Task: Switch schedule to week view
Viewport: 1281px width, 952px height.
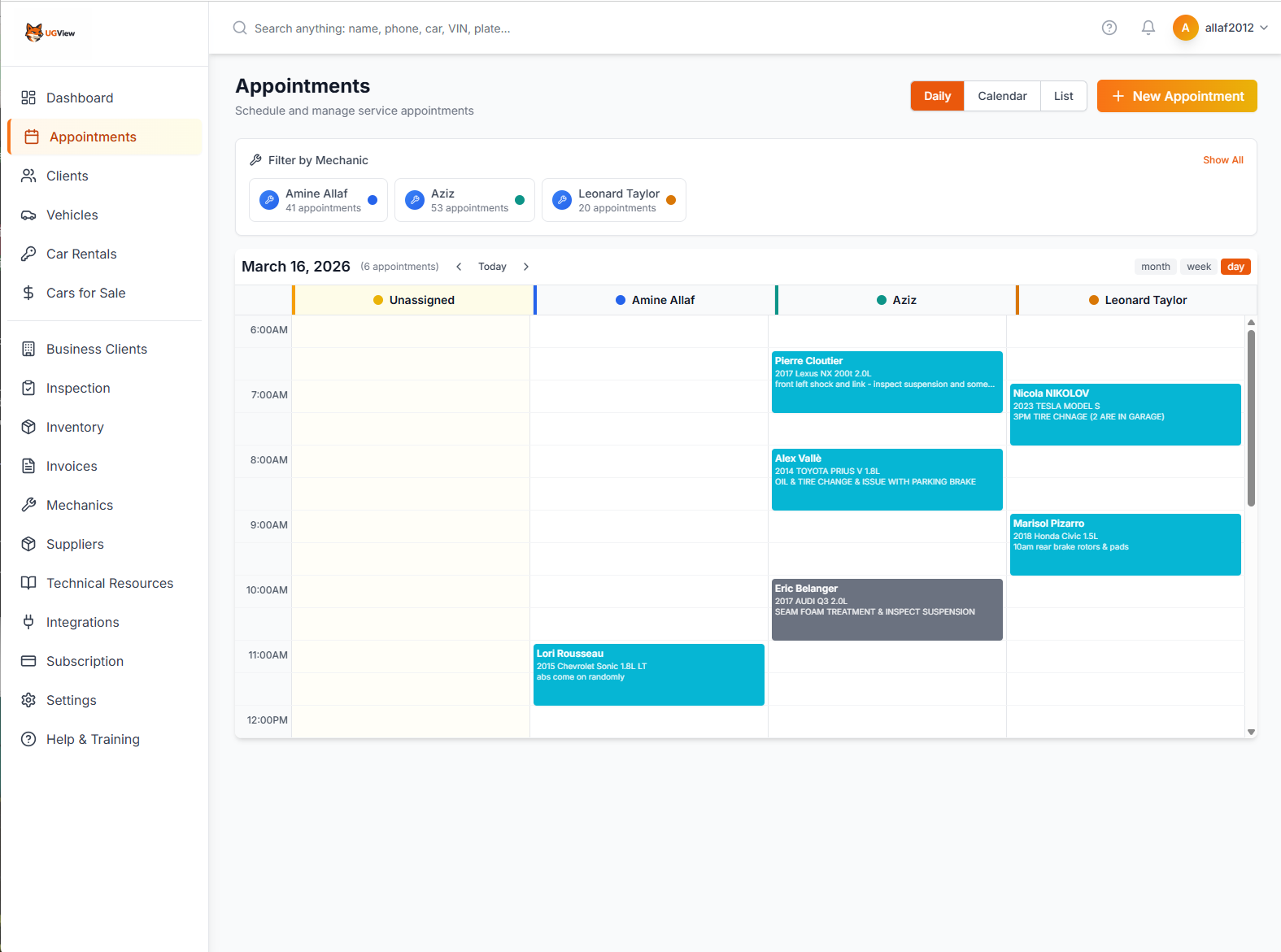Action: coord(1199,267)
